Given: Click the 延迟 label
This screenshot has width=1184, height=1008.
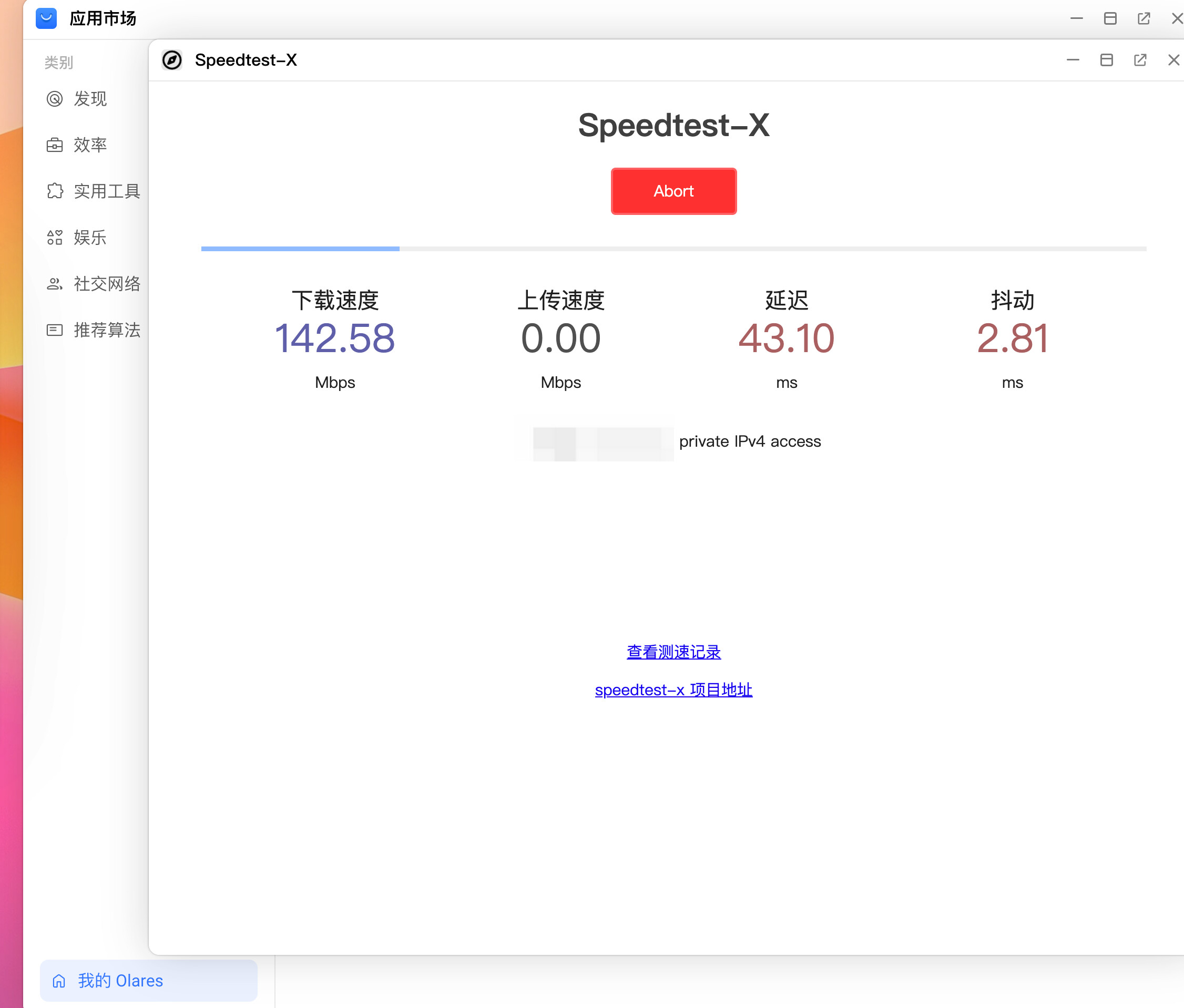Looking at the screenshot, I should pyautogui.click(x=787, y=301).
